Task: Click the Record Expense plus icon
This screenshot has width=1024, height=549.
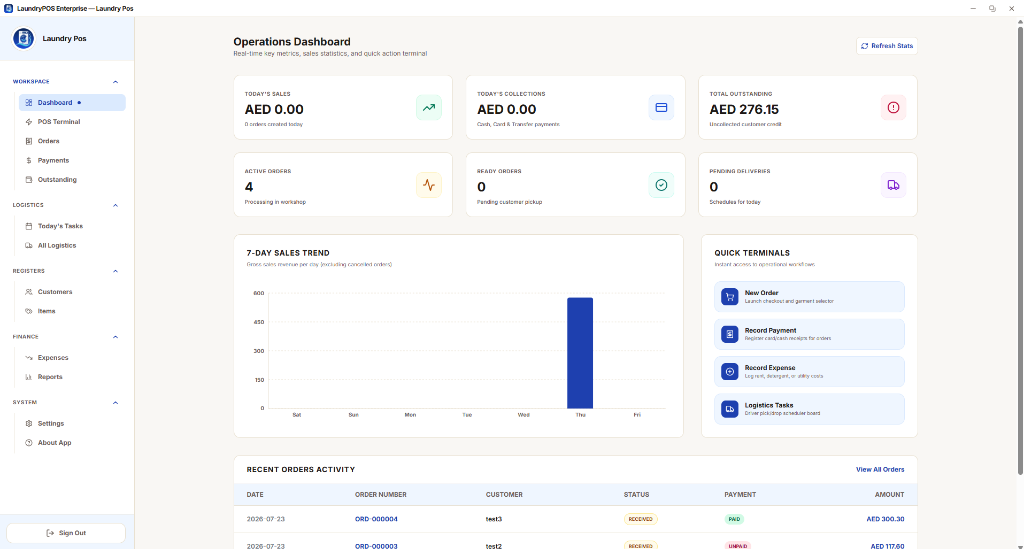Action: pyautogui.click(x=729, y=371)
